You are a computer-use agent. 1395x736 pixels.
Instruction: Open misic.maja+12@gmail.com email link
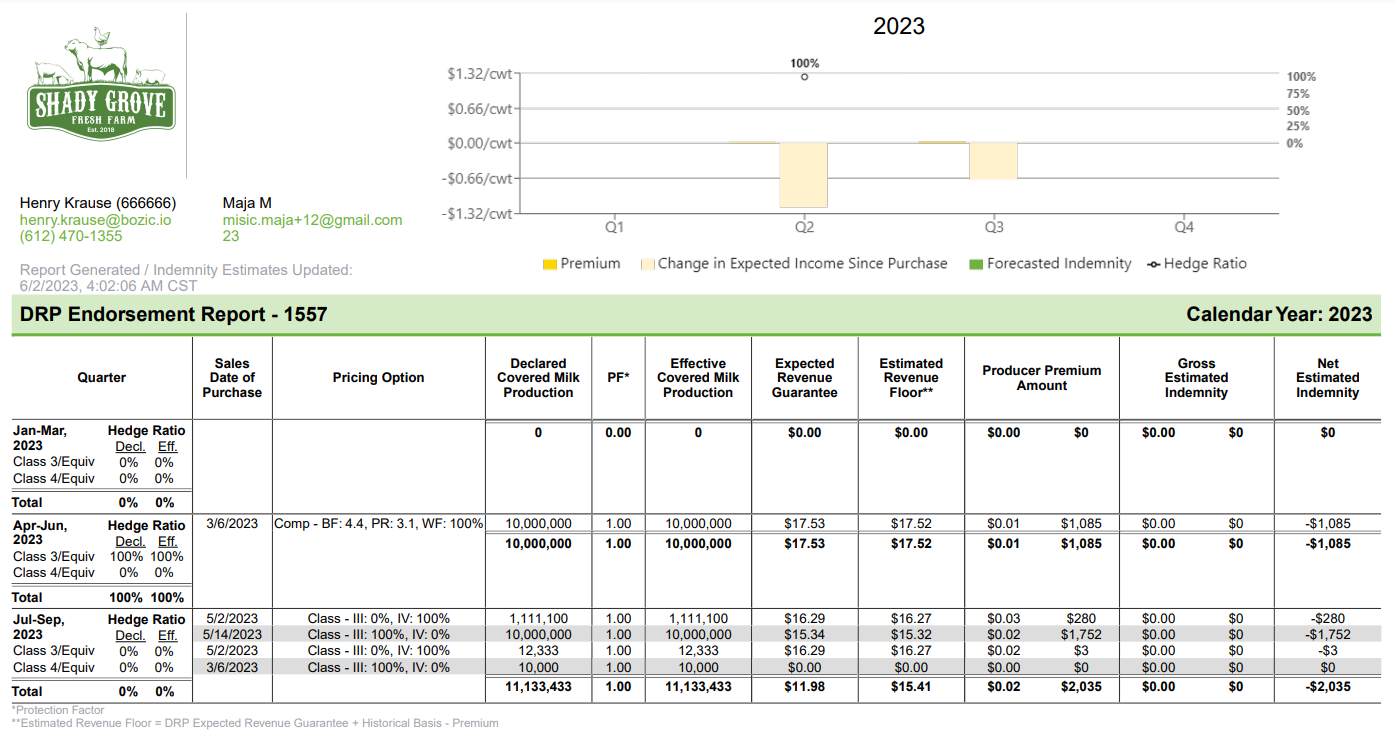tap(312, 220)
